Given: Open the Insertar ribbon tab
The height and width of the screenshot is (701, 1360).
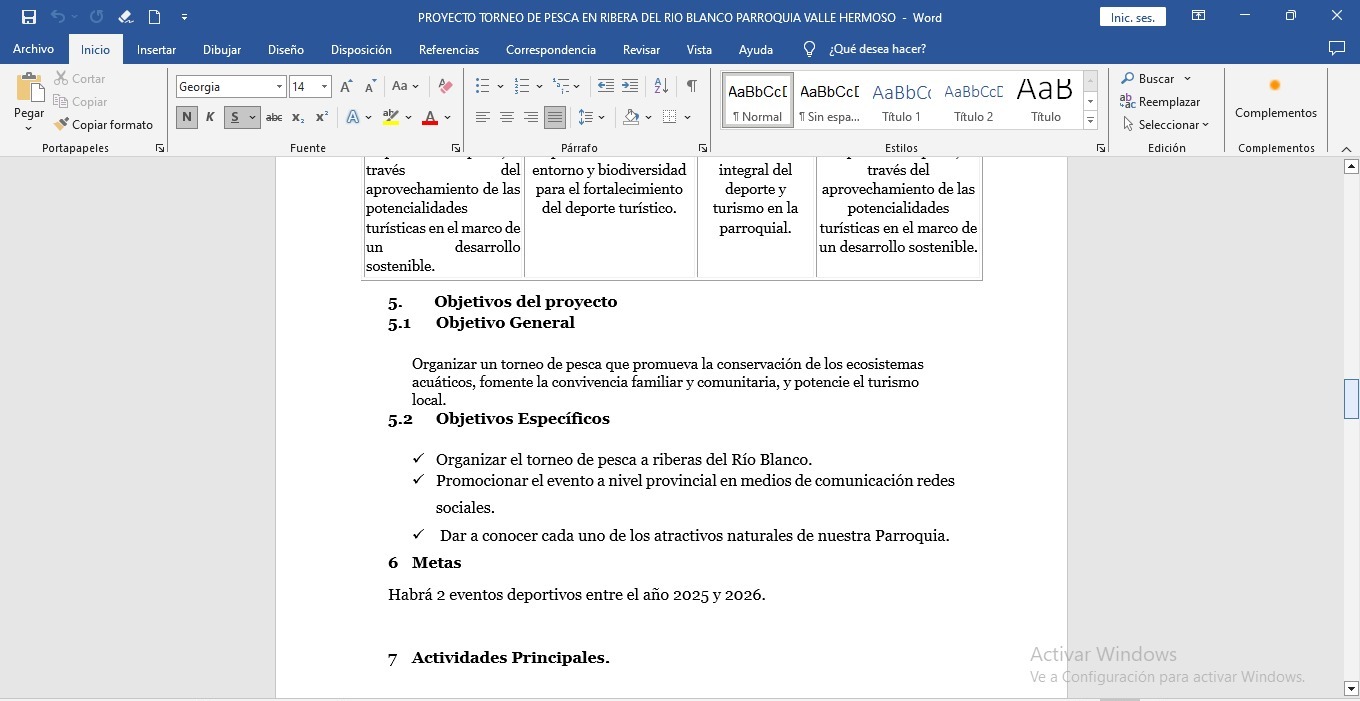Looking at the screenshot, I should pos(156,49).
